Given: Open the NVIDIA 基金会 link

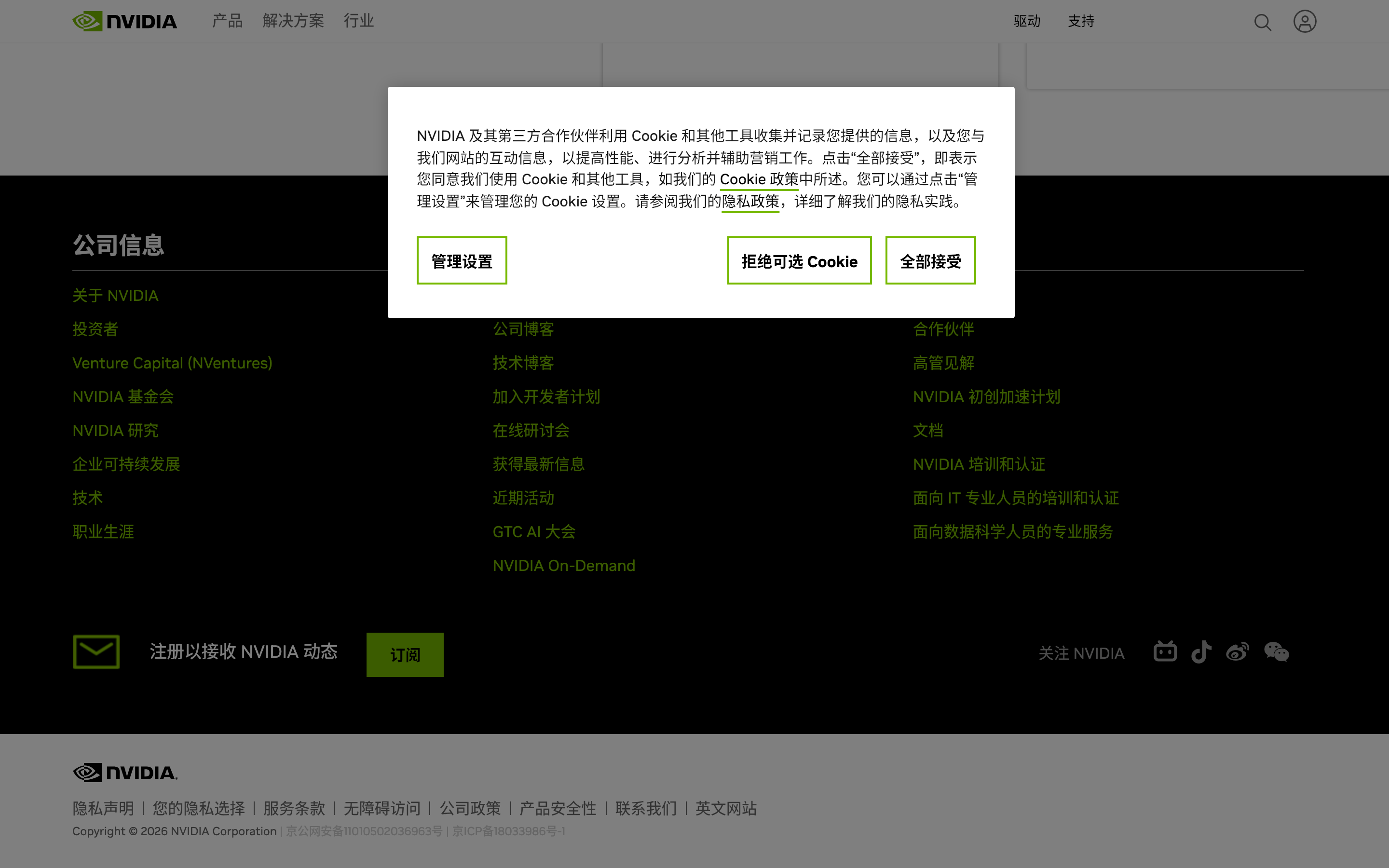Looking at the screenshot, I should pos(123,397).
